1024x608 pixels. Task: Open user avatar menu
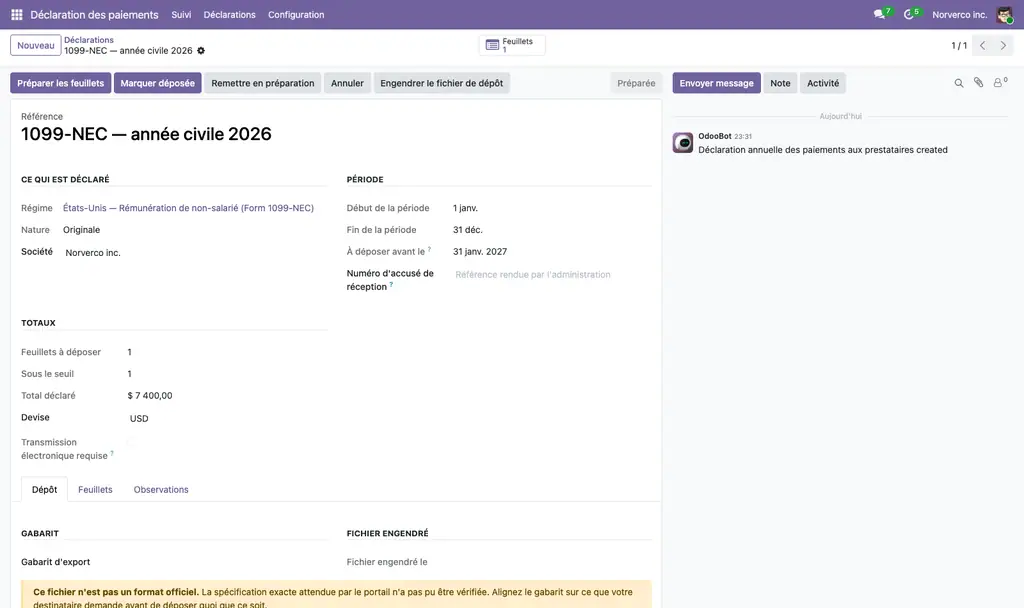[x=1004, y=14]
